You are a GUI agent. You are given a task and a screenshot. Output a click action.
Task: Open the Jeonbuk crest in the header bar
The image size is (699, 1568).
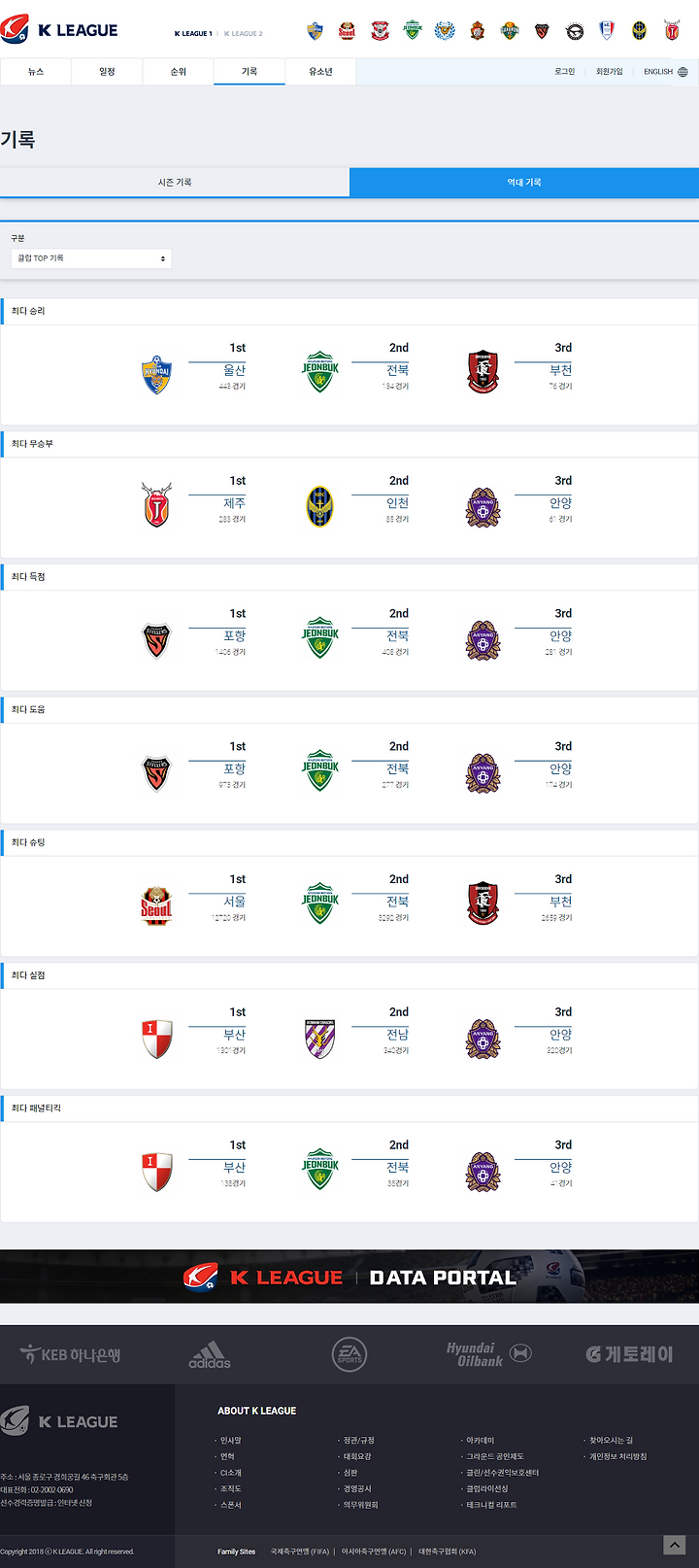tap(413, 30)
